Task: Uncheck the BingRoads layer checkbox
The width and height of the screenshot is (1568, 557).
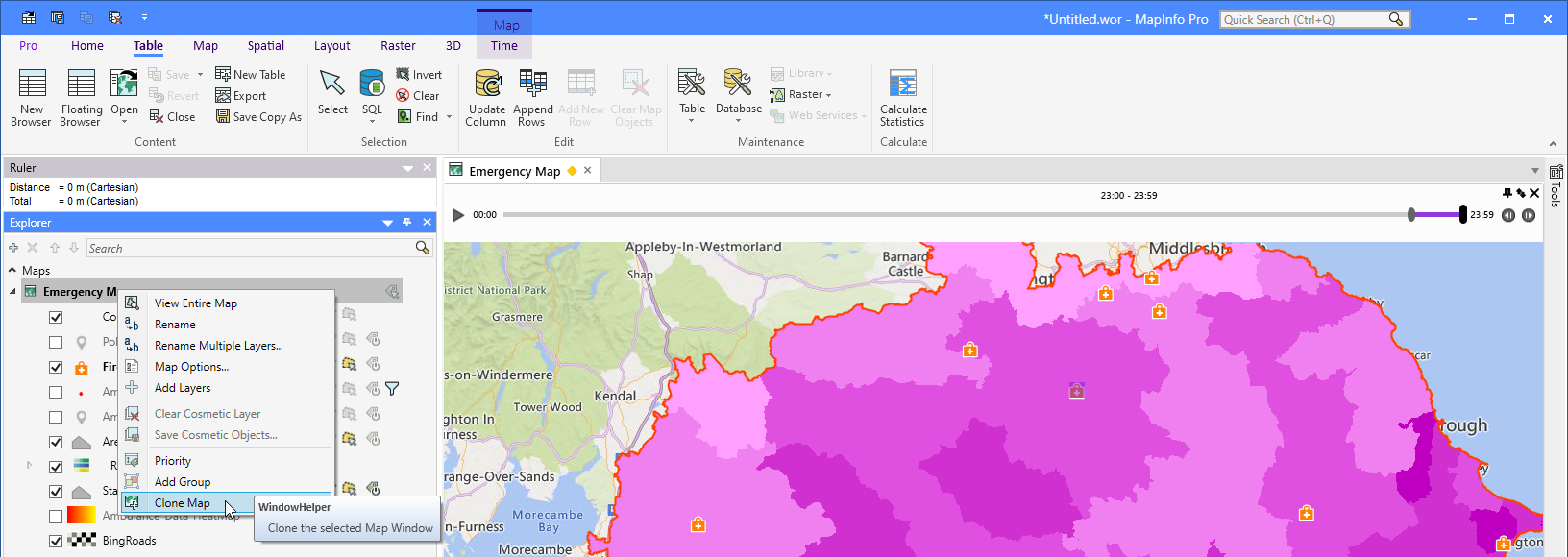Action: coord(56,541)
